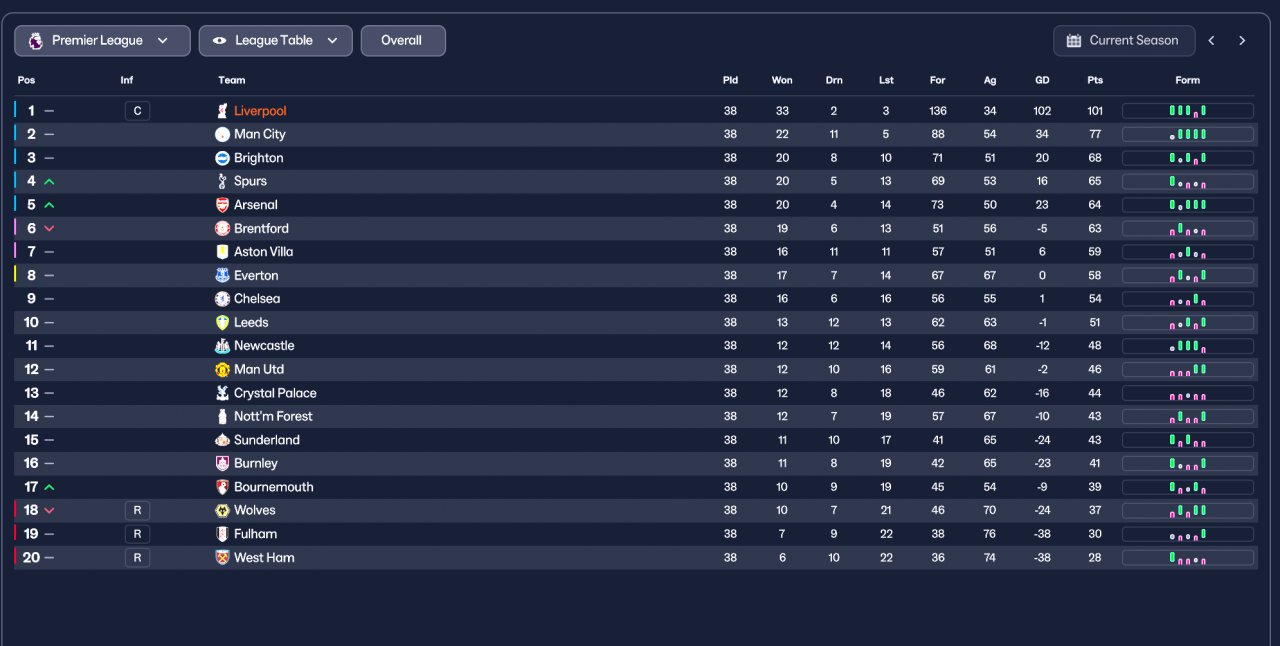Click Liverpool's form indicator bar

1188,111
